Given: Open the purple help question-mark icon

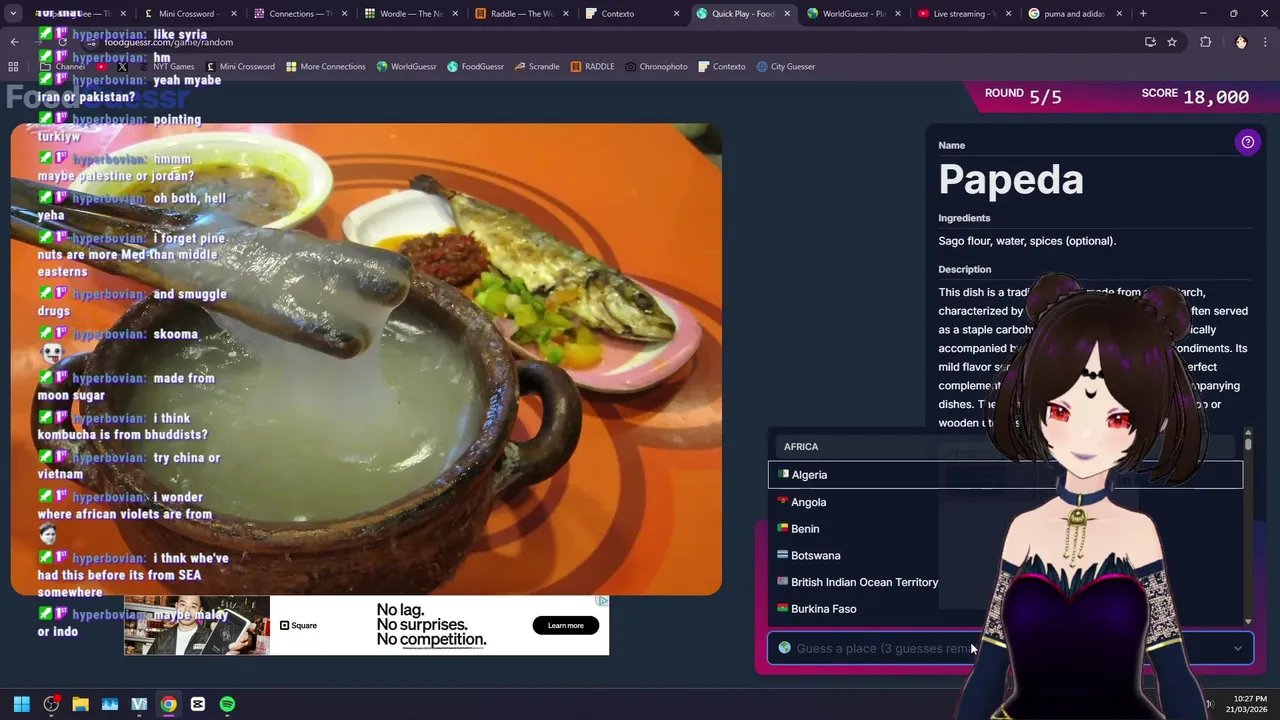Looking at the screenshot, I should click(1248, 142).
